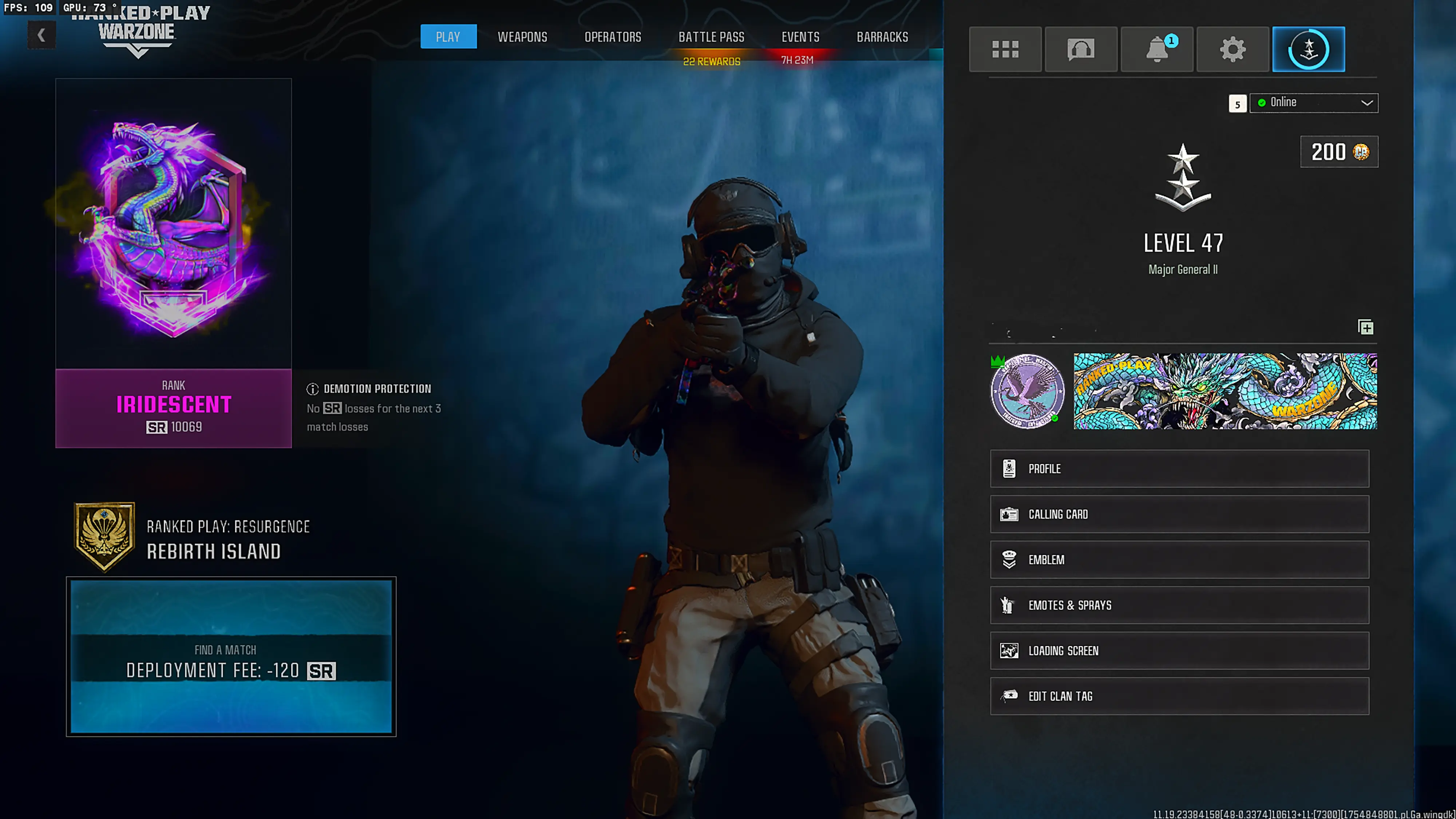Expand the Online status dropdown

point(1314,103)
